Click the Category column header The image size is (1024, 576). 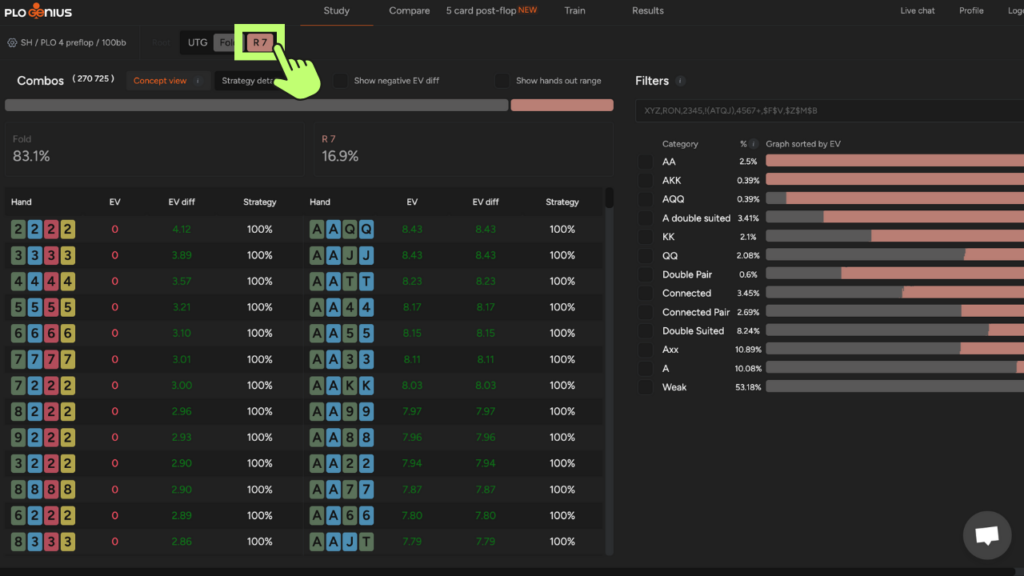(x=680, y=144)
